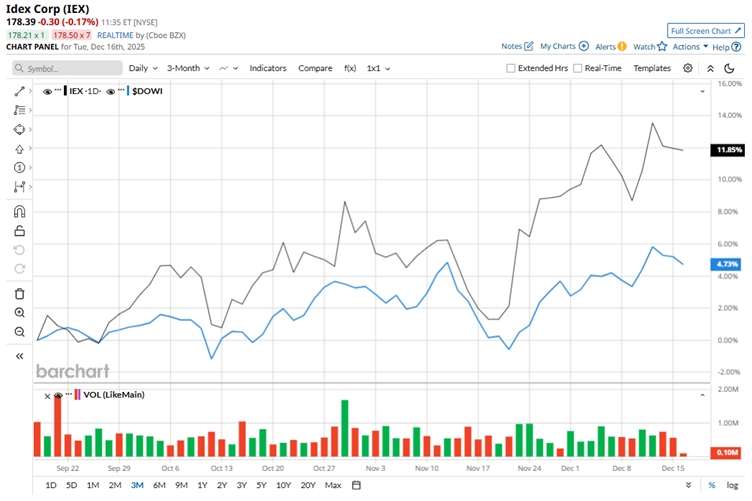Select the trend line drawing tool

pos(19,91)
